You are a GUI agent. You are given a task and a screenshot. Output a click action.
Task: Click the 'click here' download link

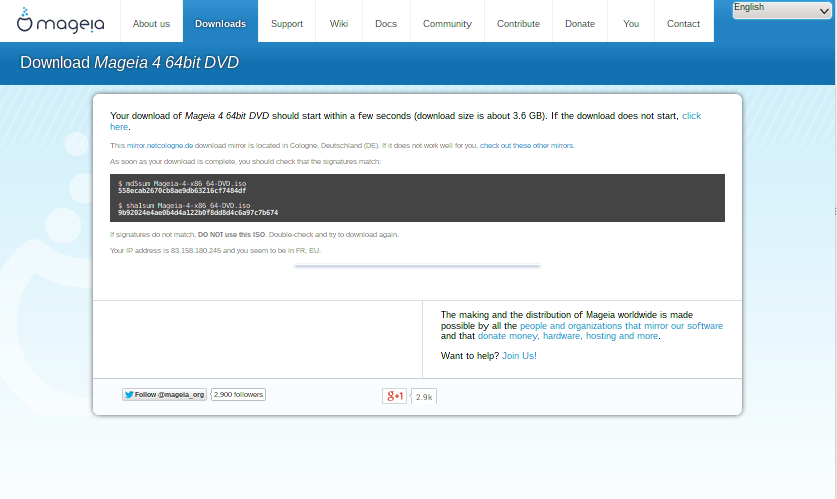click(x=691, y=116)
